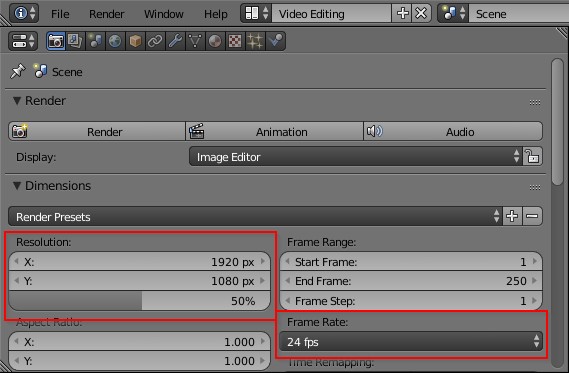The image size is (569, 373).
Task: Toggle the pin icon beside Scene
Action: 17,71
